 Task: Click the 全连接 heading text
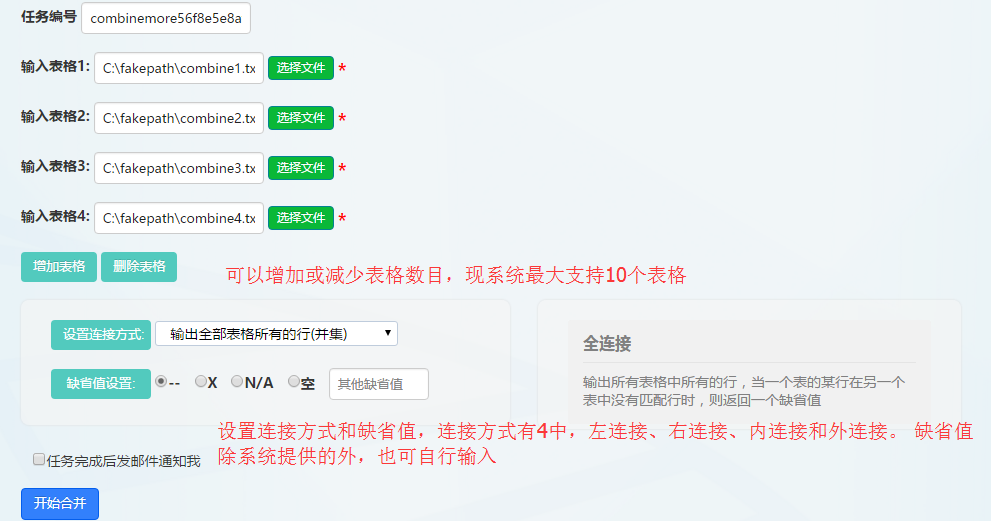click(607, 344)
